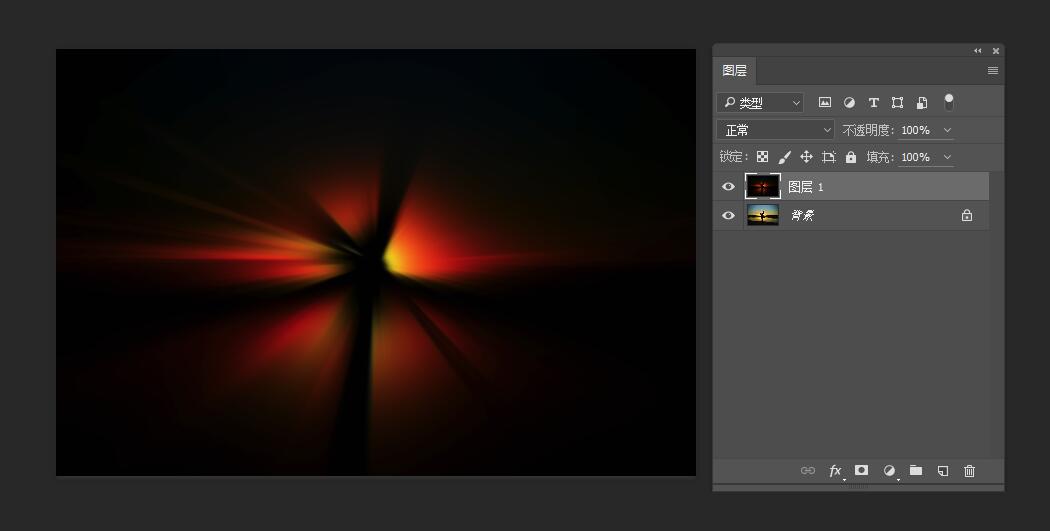
Task: Click the link layers icon
Action: click(x=808, y=471)
